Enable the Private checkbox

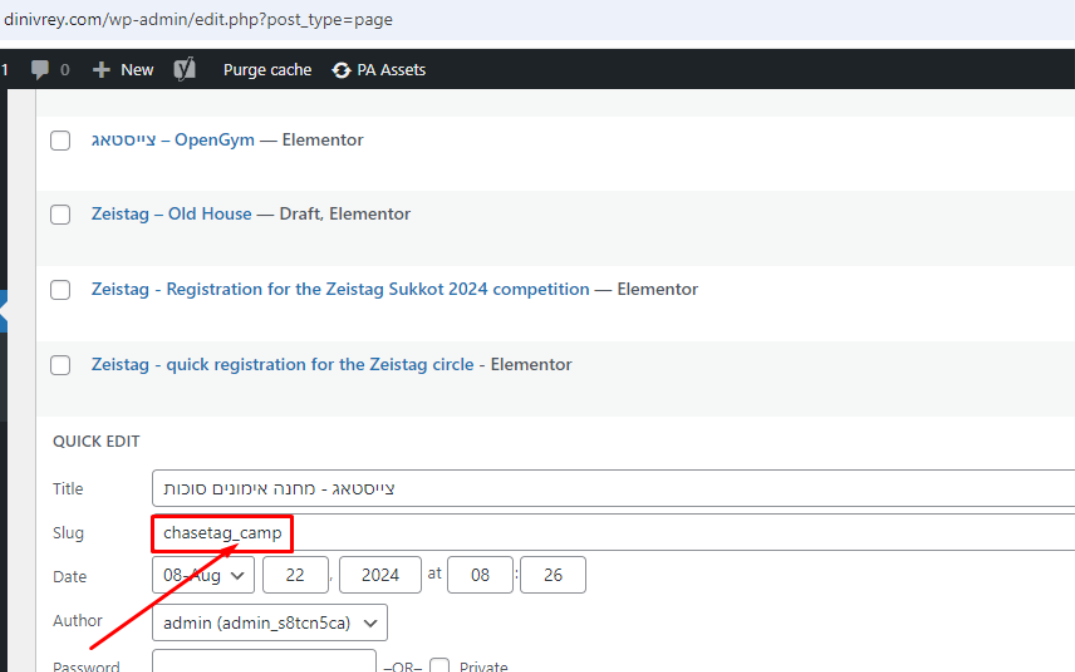tap(439, 666)
